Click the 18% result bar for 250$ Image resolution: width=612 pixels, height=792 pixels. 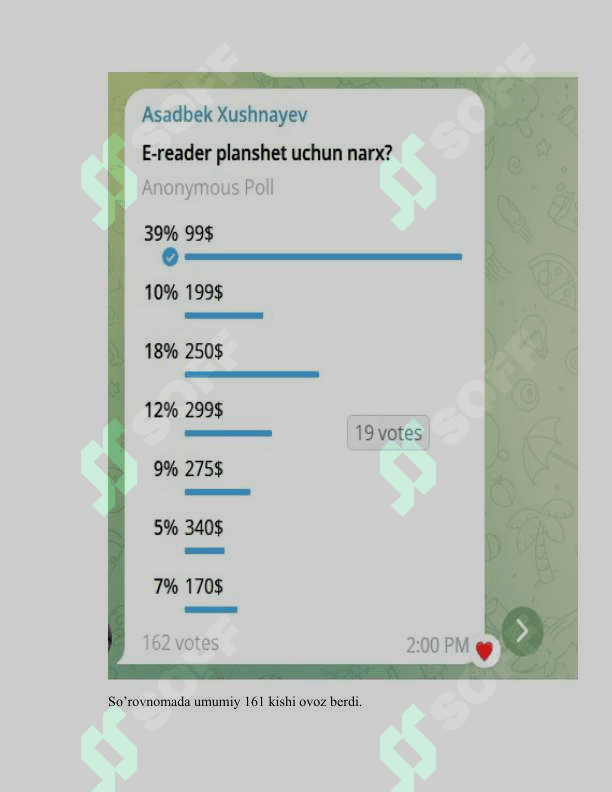click(251, 374)
